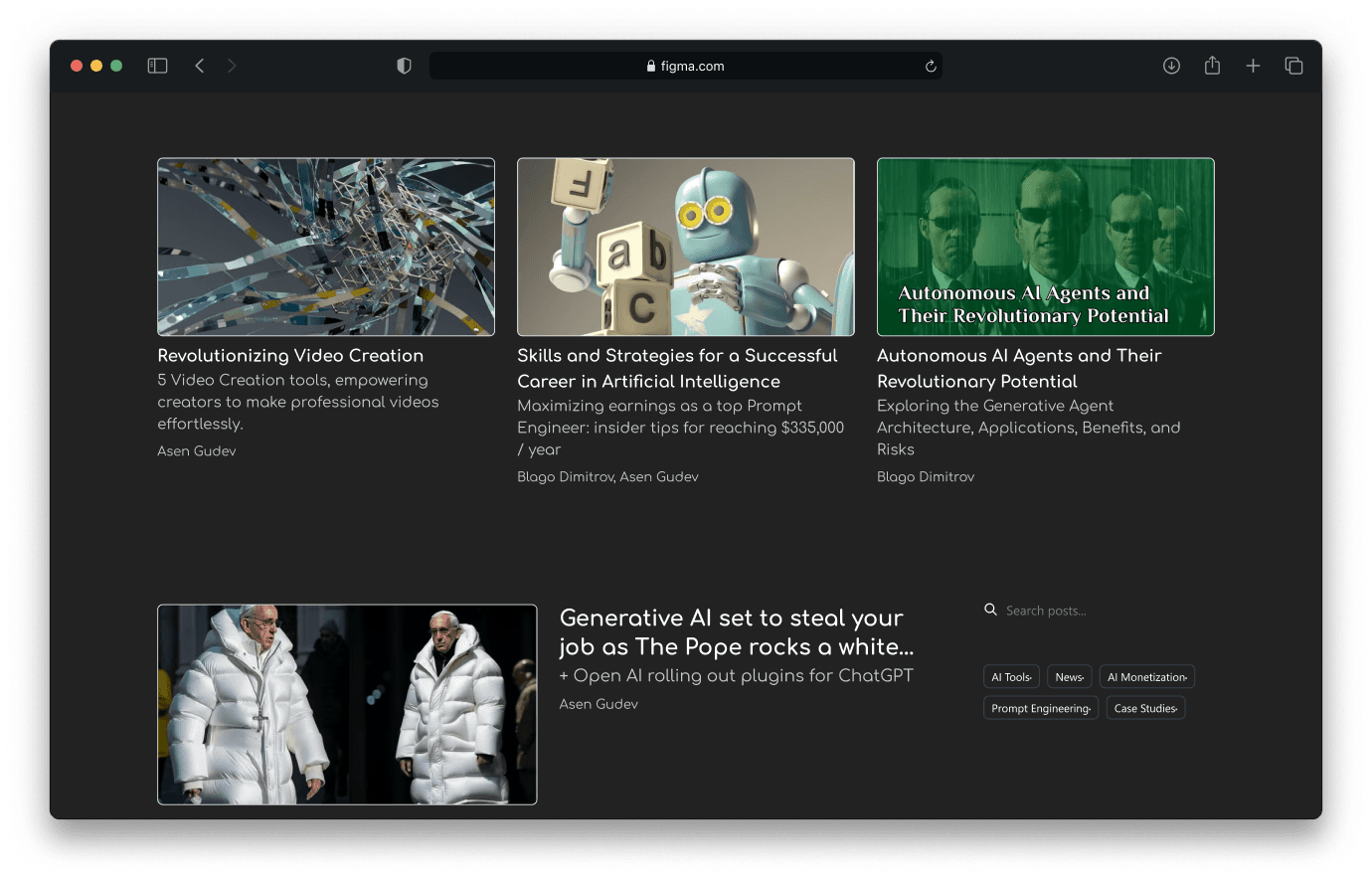Open Revolutionizing Video Creation post title

point(290,355)
